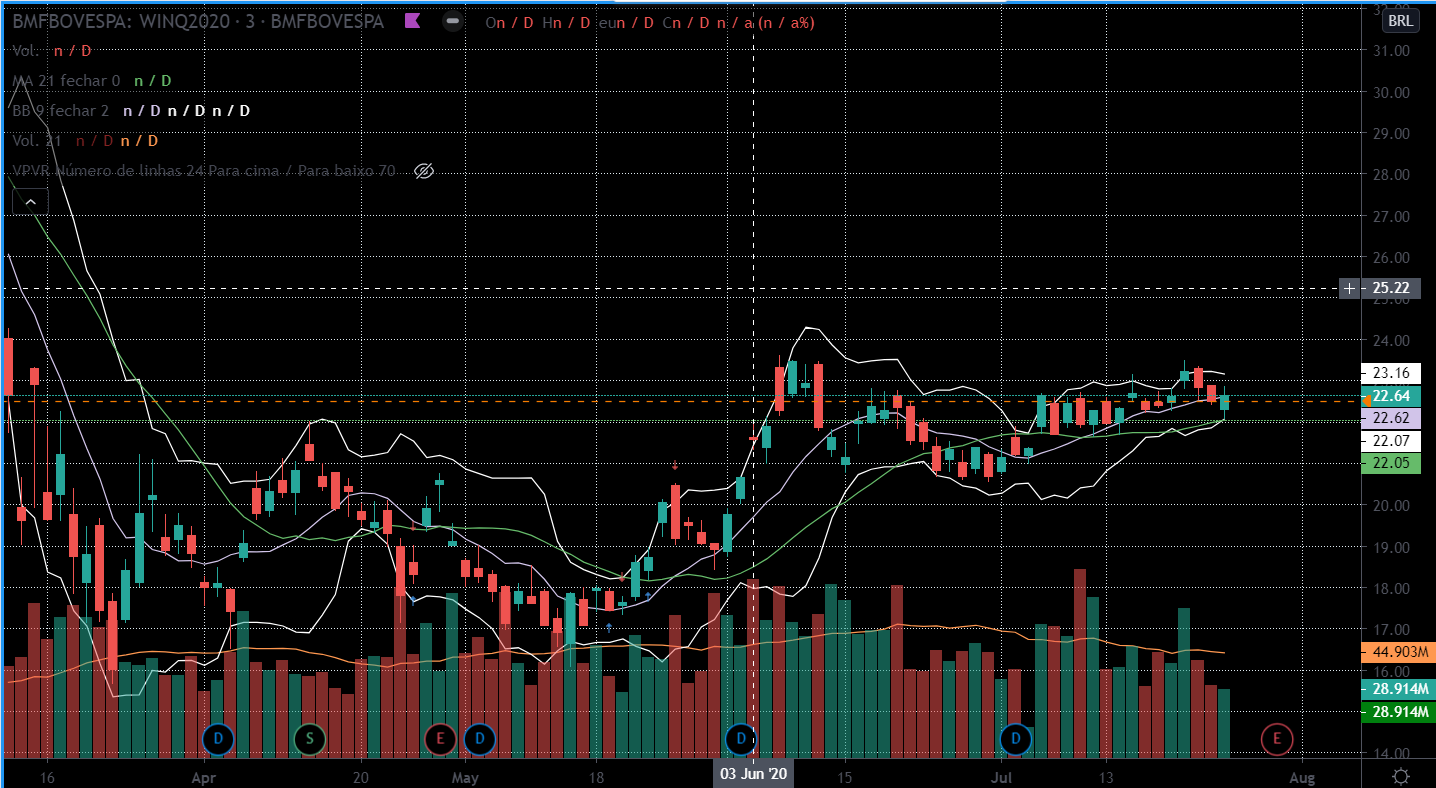Select the BB 9 fechar indicator legend
1436x788 pixels.
(x=60, y=111)
